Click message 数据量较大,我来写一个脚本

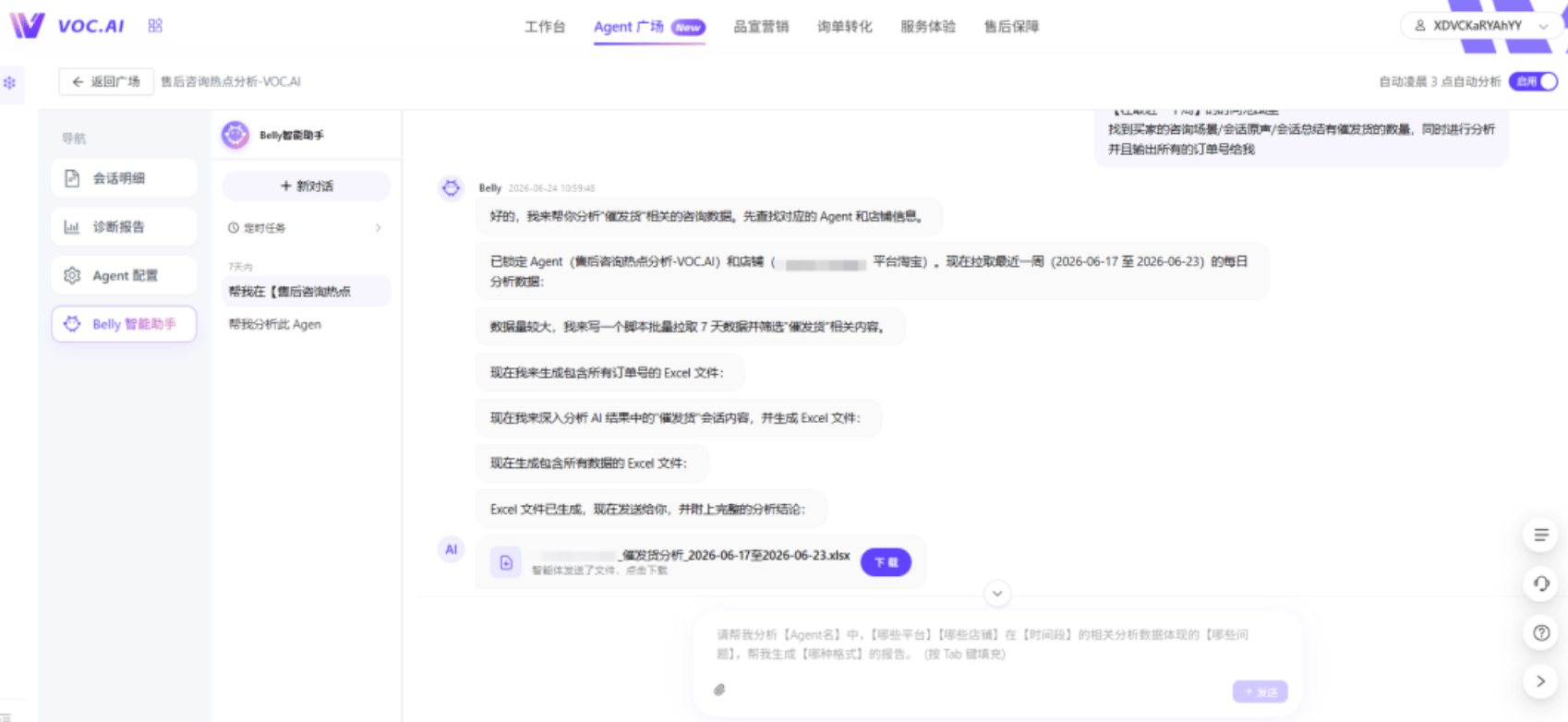[691, 327]
